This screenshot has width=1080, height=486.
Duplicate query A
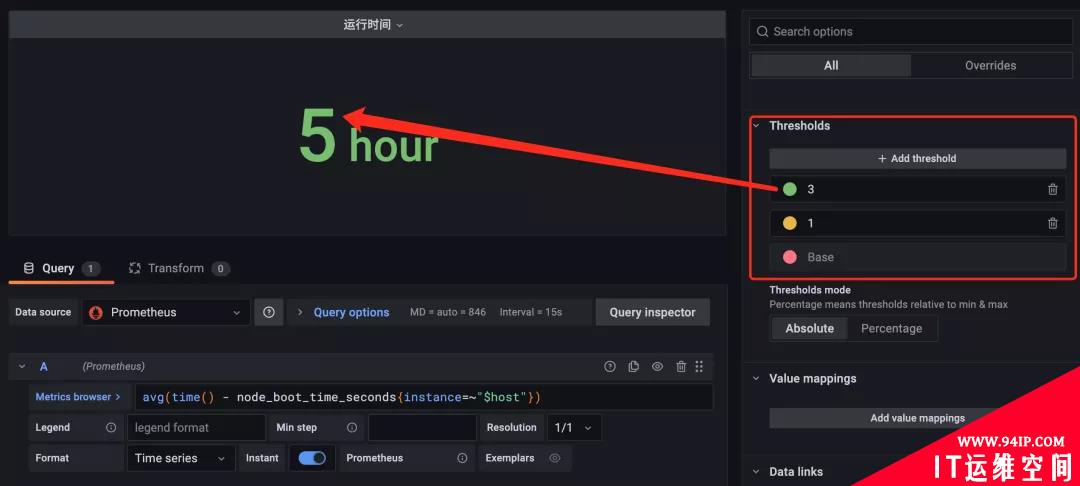(634, 367)
